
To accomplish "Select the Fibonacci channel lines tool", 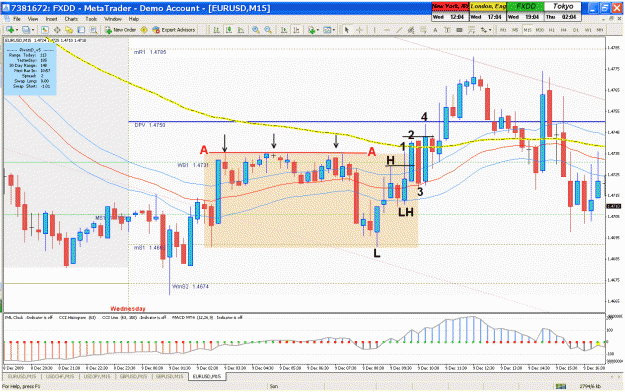I will tap(471, 30).
